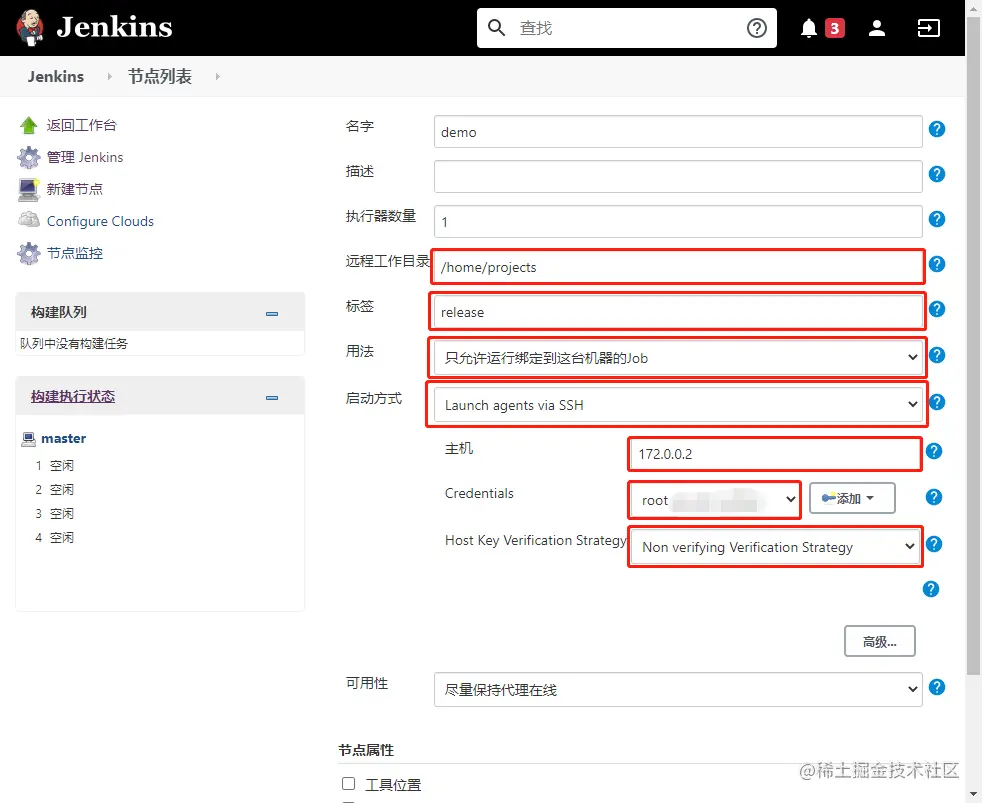The width and height of the screenshot is (982, 803).
Task: Click the 节点监控 gear icon
Action: [28, 253]
